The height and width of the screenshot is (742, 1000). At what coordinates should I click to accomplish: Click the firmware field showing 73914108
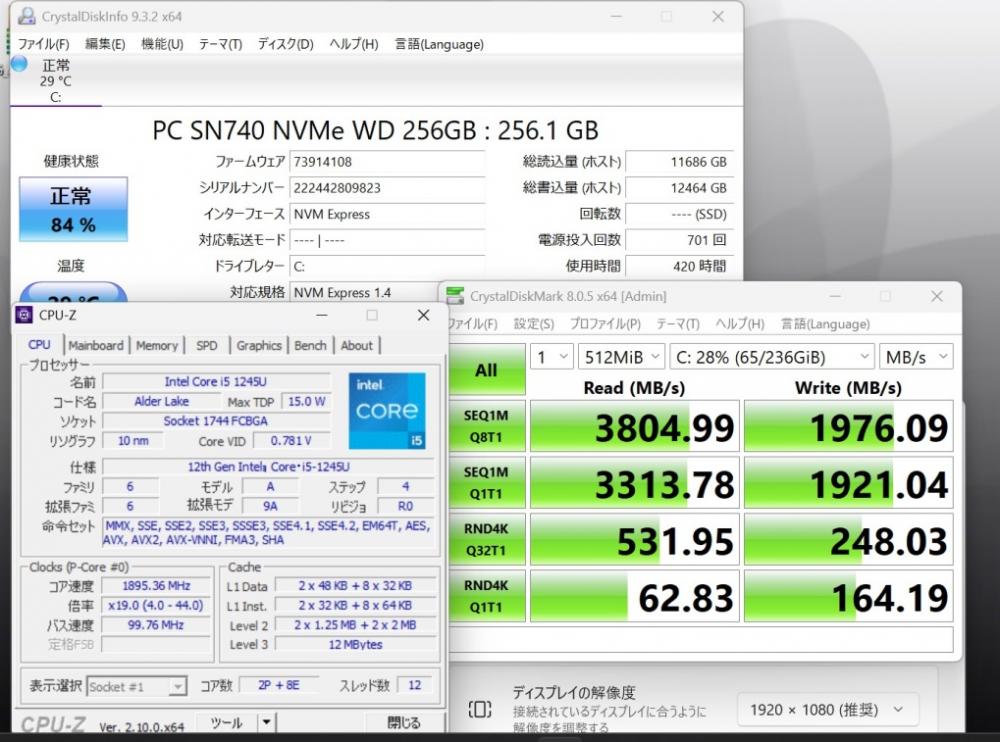pyautogui.click(x=387, y=162)
